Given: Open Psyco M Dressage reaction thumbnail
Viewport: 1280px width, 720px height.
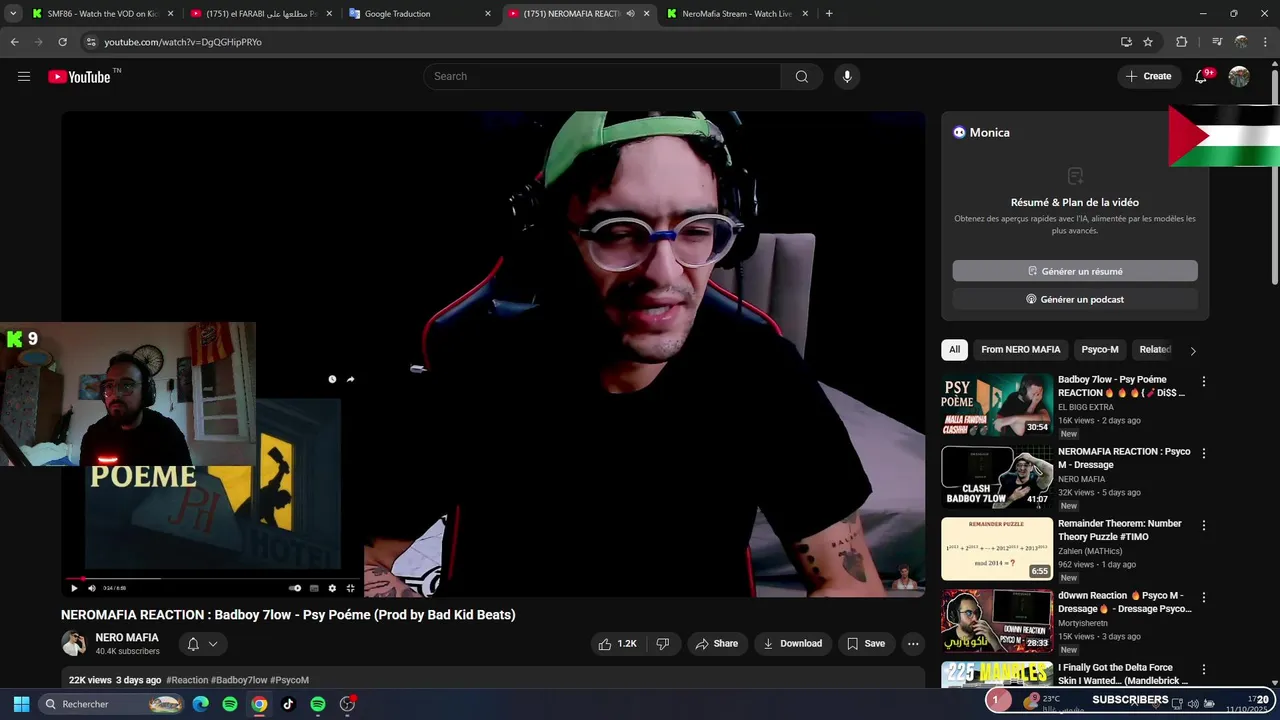Looking at the screenshot, I should click(997, 477).
